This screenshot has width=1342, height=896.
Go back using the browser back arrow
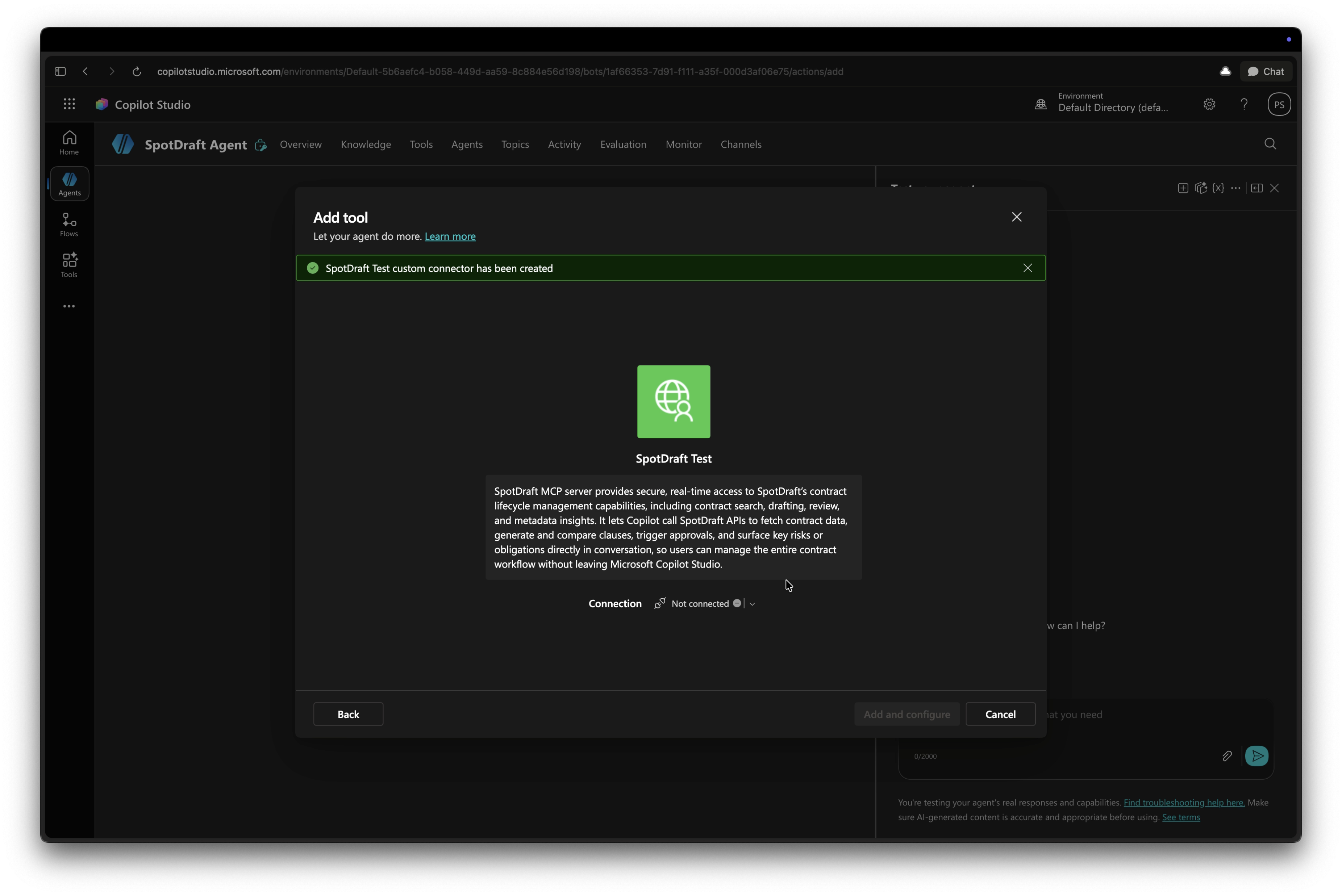tap(86, 71)
